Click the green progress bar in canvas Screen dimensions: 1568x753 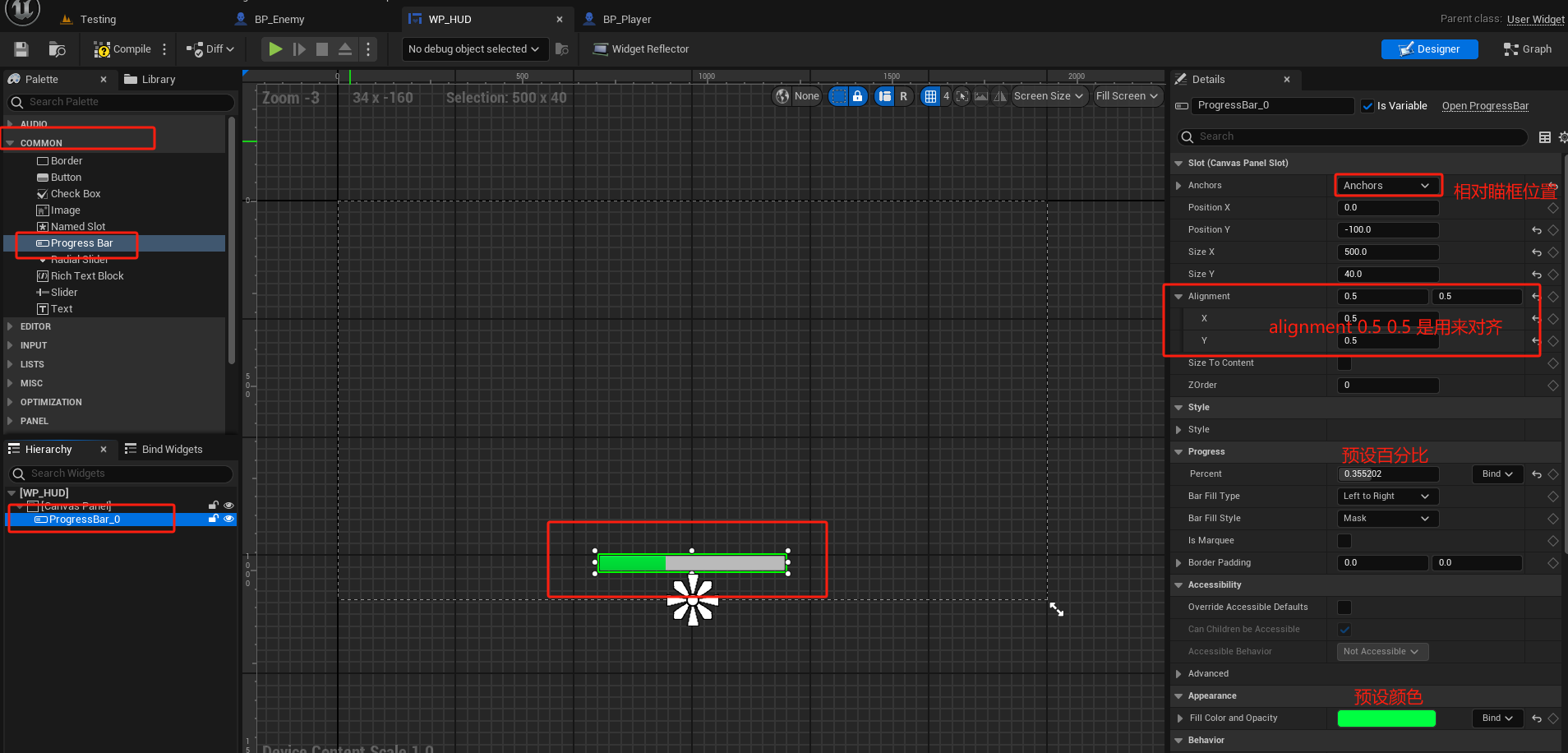(691, 563)
